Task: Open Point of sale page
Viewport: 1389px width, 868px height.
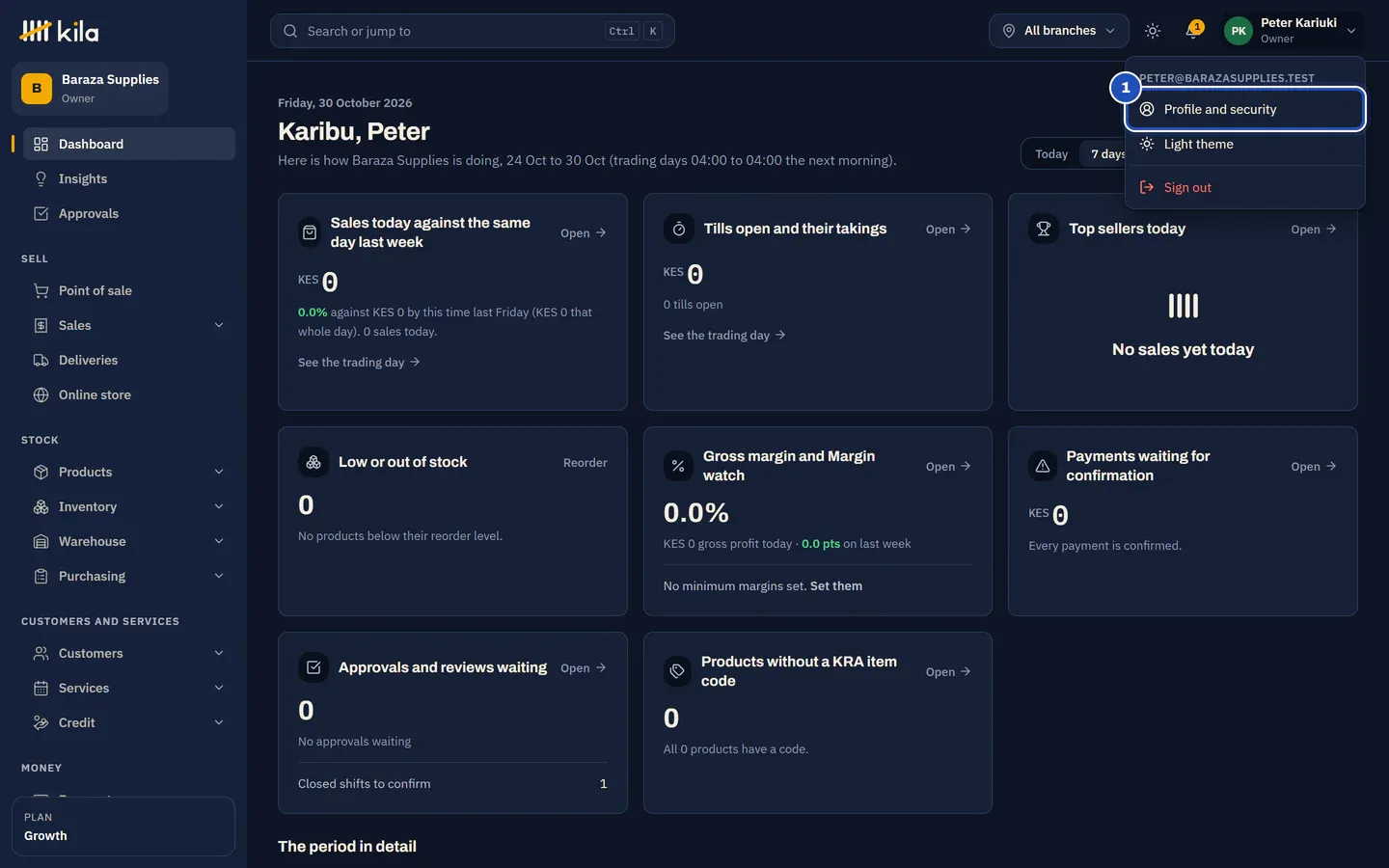Action: point(129,290)
